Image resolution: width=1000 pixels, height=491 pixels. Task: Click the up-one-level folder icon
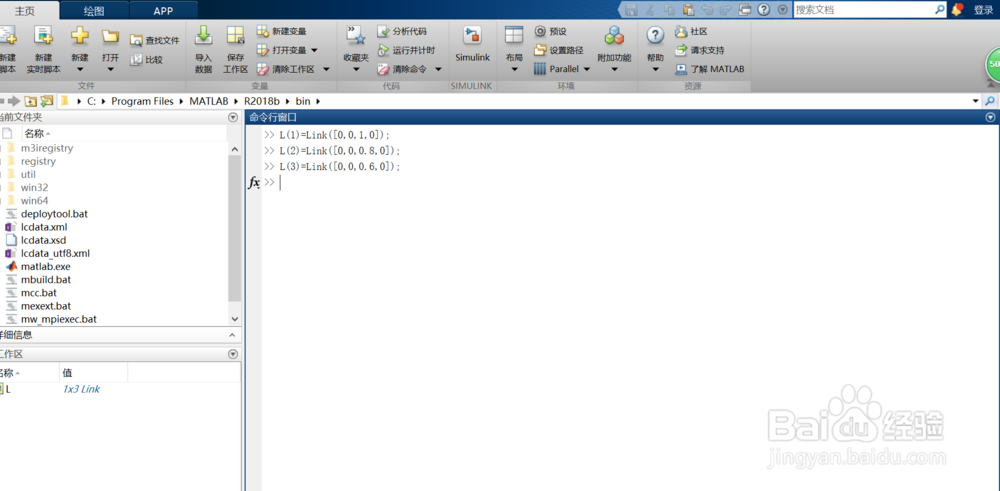(x=30, y=101)
